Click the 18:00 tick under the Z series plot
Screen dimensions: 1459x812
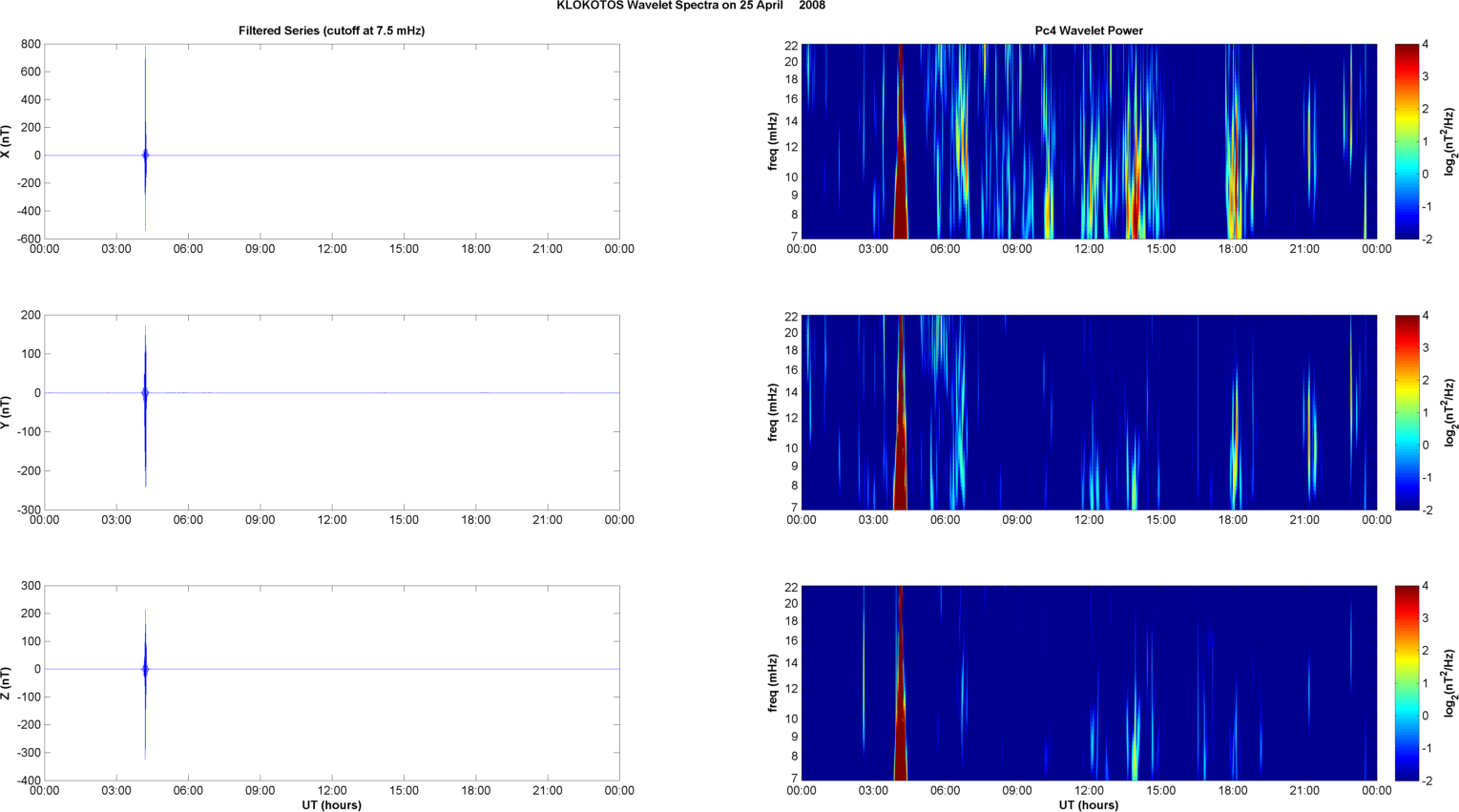476,791
